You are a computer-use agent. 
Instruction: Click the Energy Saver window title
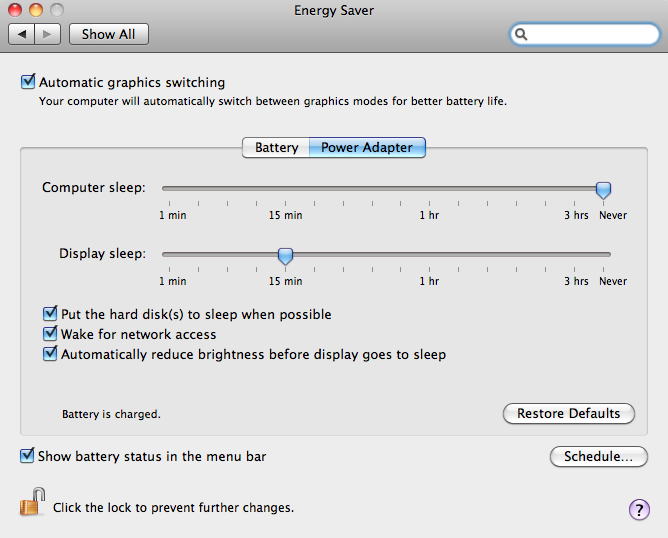334,10
